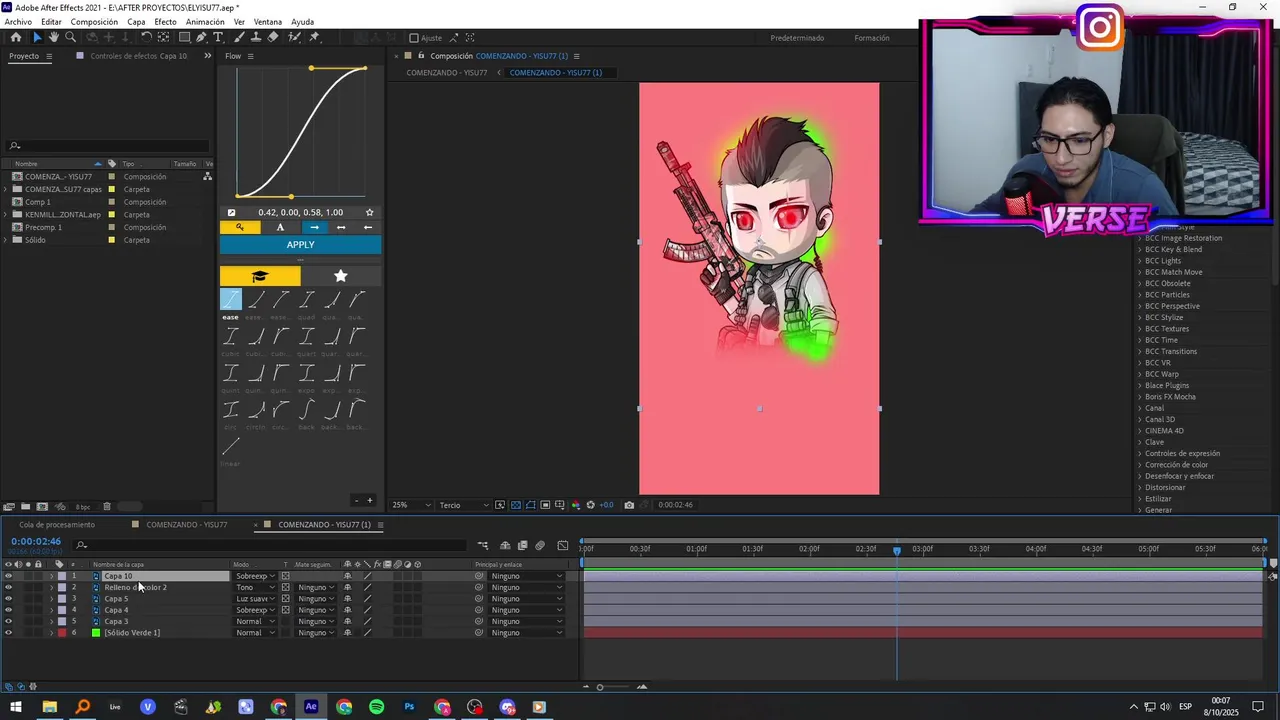
Task: Hide Capa 10 layer with eye icon
Action: coord(9,576)
